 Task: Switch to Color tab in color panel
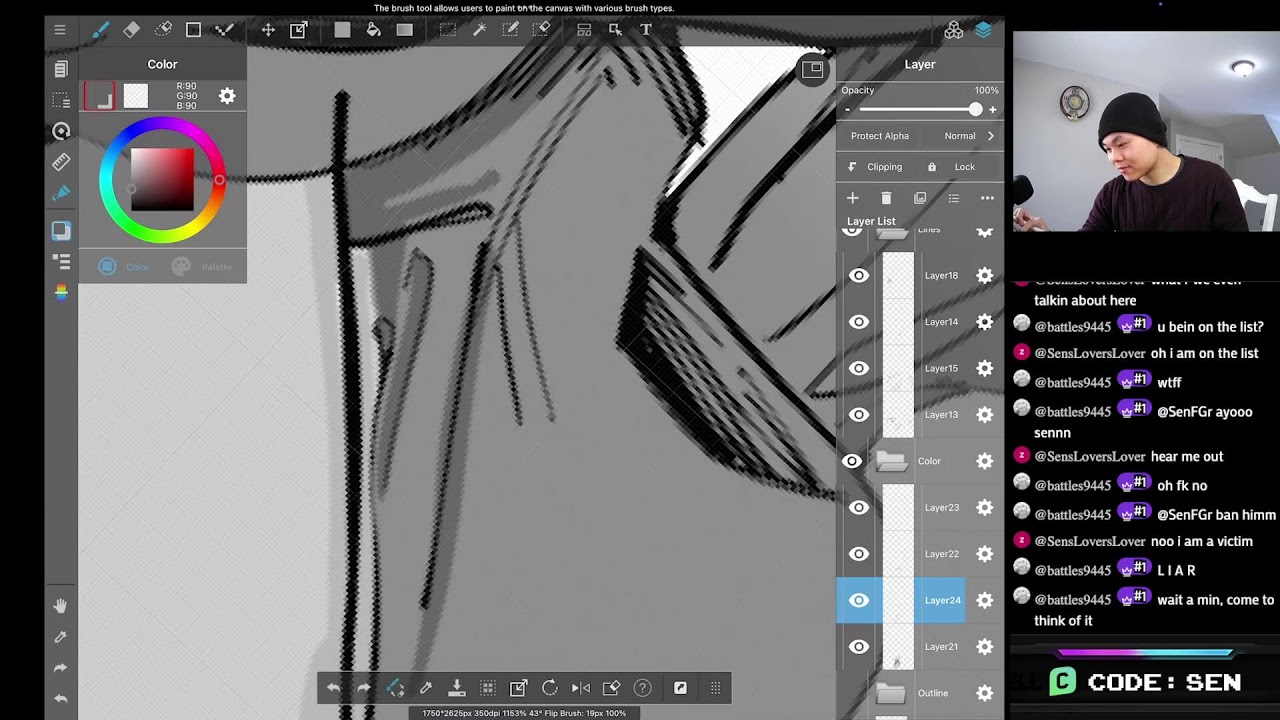[x=123, y=267]
